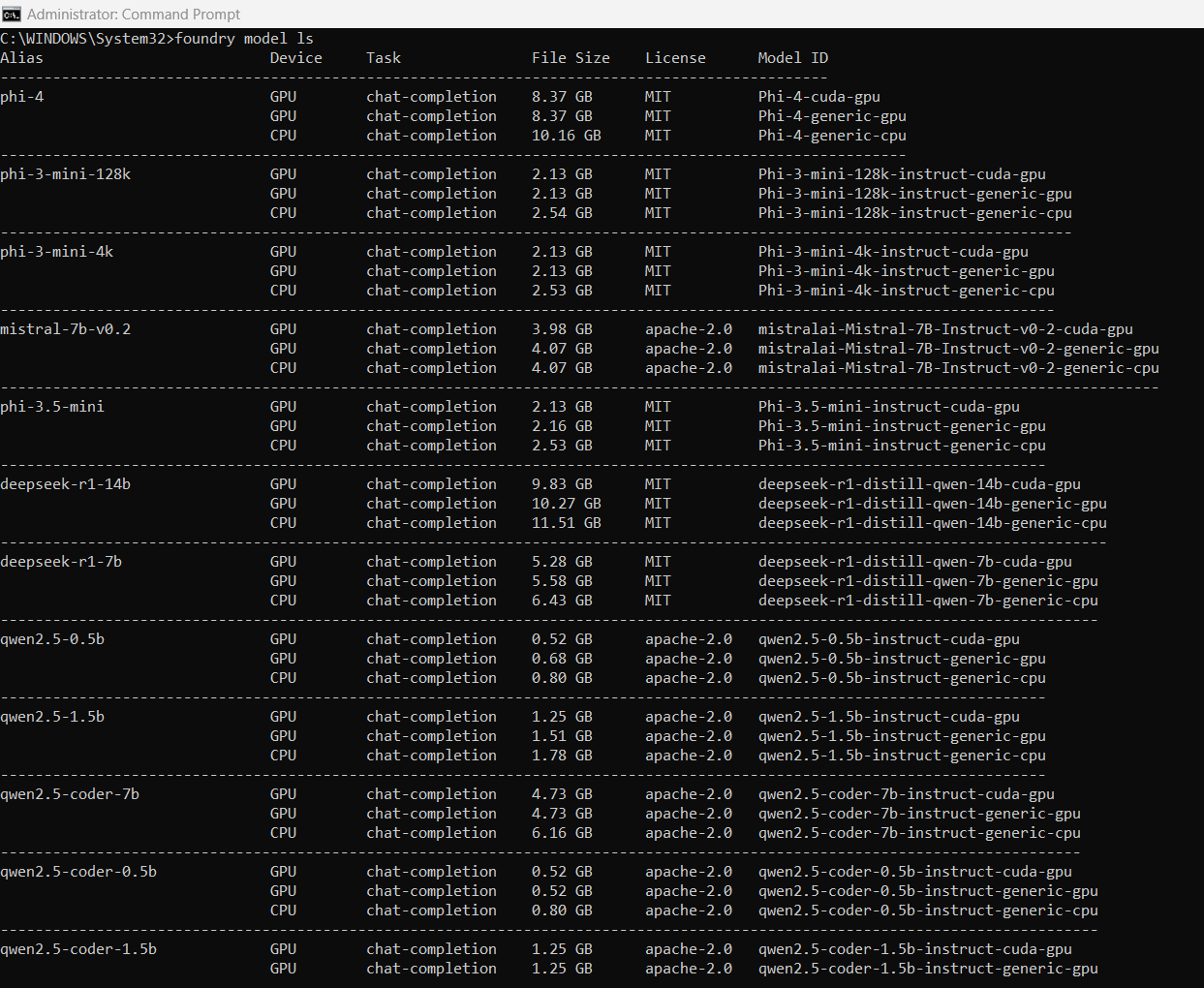Click 'Phi-3-mini-128k-instruct-generic-cpu' model ID

pyautogui.click(x=915, y=213)
